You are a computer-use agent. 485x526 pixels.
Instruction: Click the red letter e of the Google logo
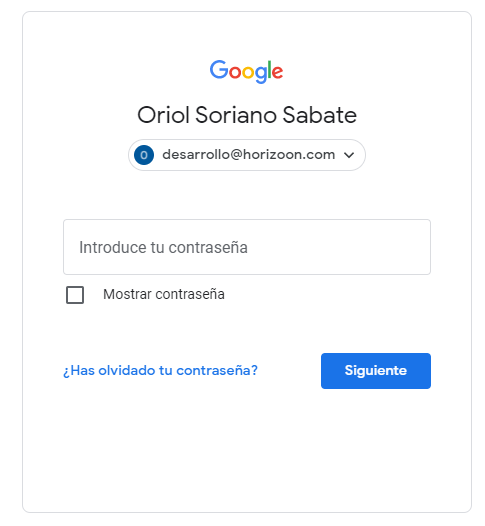(x=277, y=72)
